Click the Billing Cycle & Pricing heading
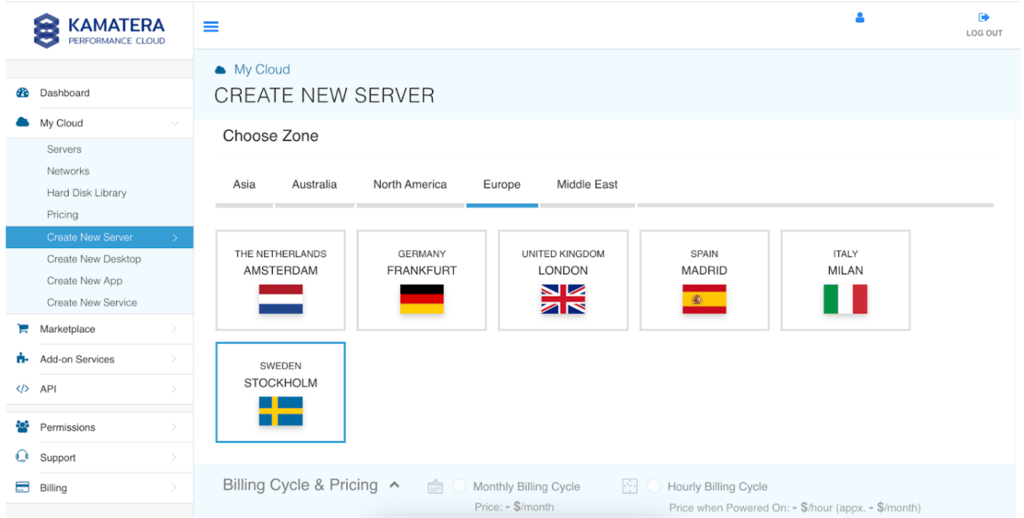Viewport: 1024px width, 518px height. point(300,485)
